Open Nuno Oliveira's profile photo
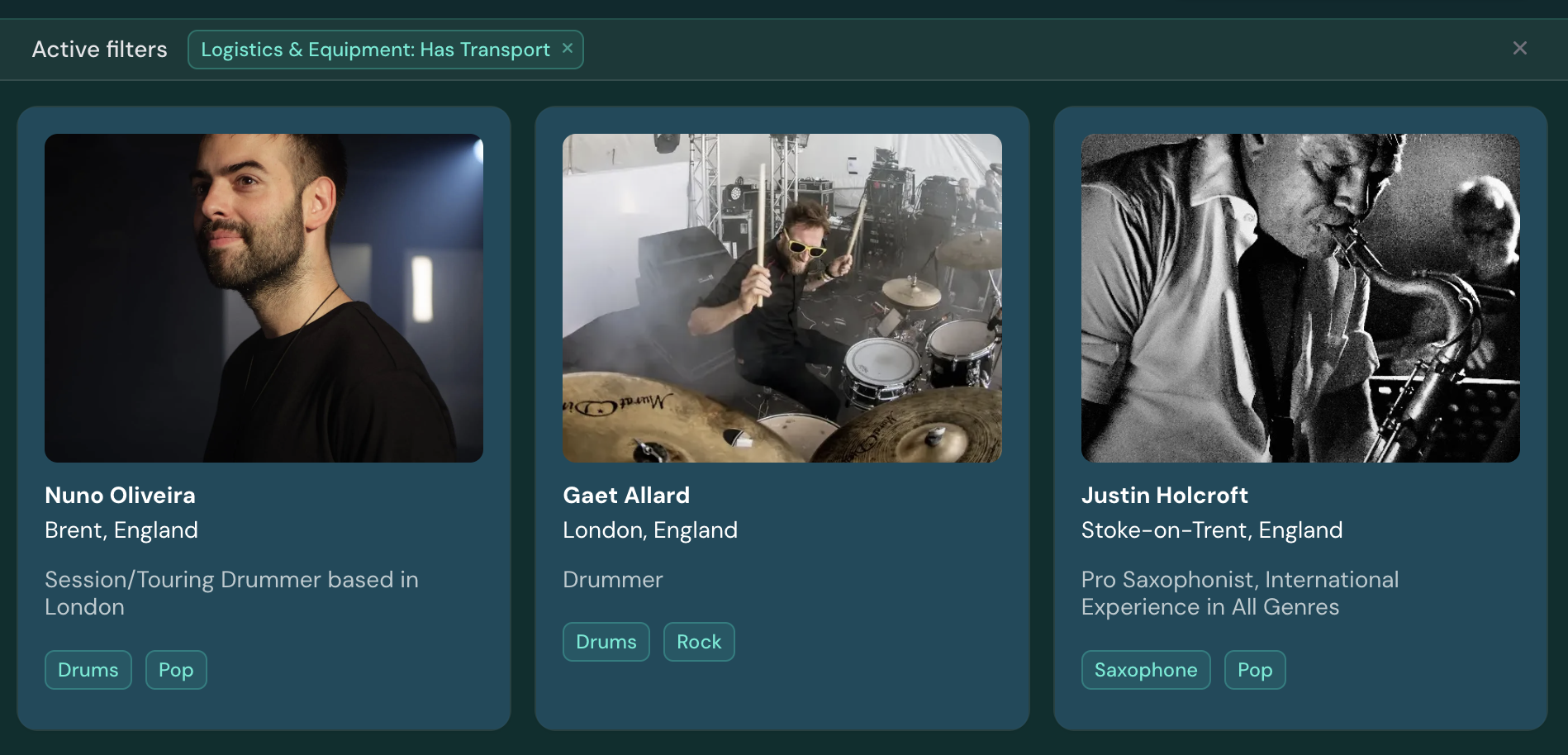 (264, 297)
